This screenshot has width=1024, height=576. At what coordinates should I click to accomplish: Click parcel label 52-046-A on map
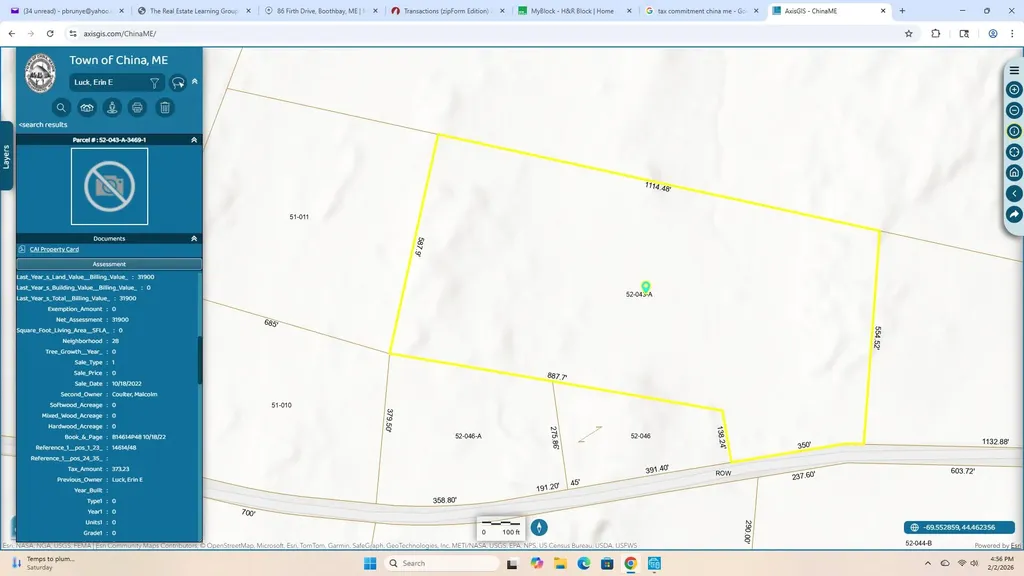[468, 436]
